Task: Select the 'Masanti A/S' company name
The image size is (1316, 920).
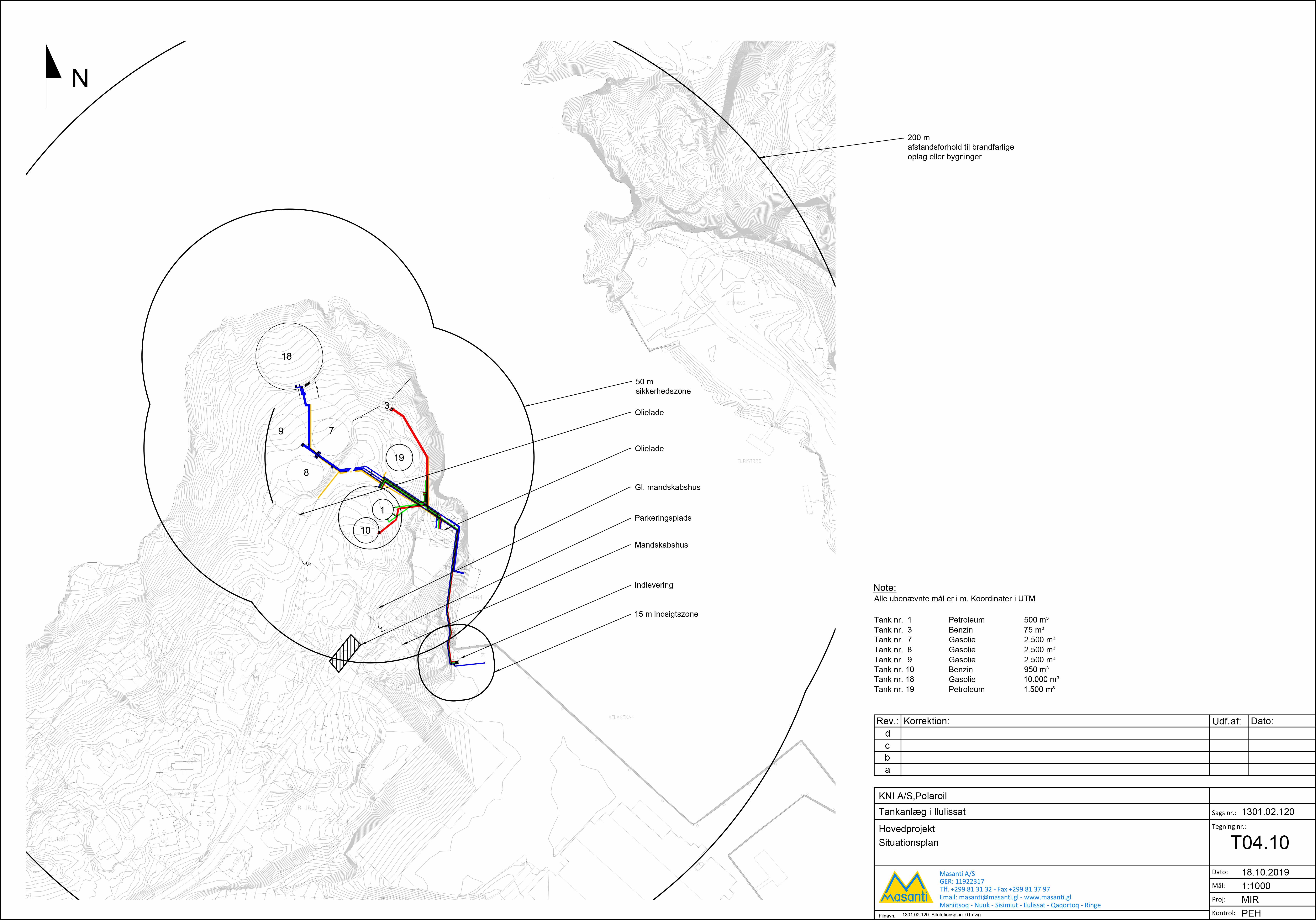Action: [x=957, y=874]
